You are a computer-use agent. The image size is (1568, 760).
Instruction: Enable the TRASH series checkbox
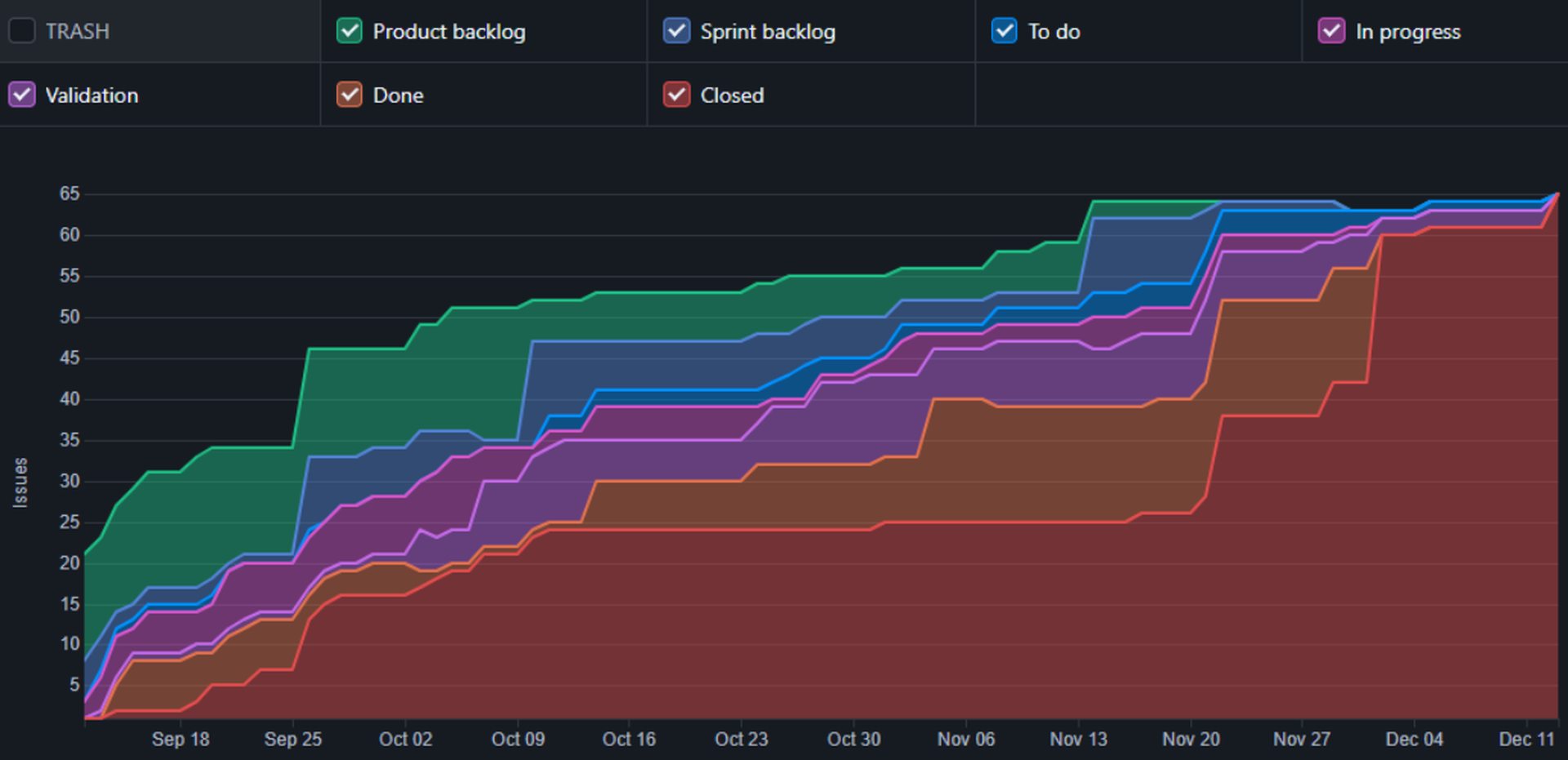click(22, 31)
